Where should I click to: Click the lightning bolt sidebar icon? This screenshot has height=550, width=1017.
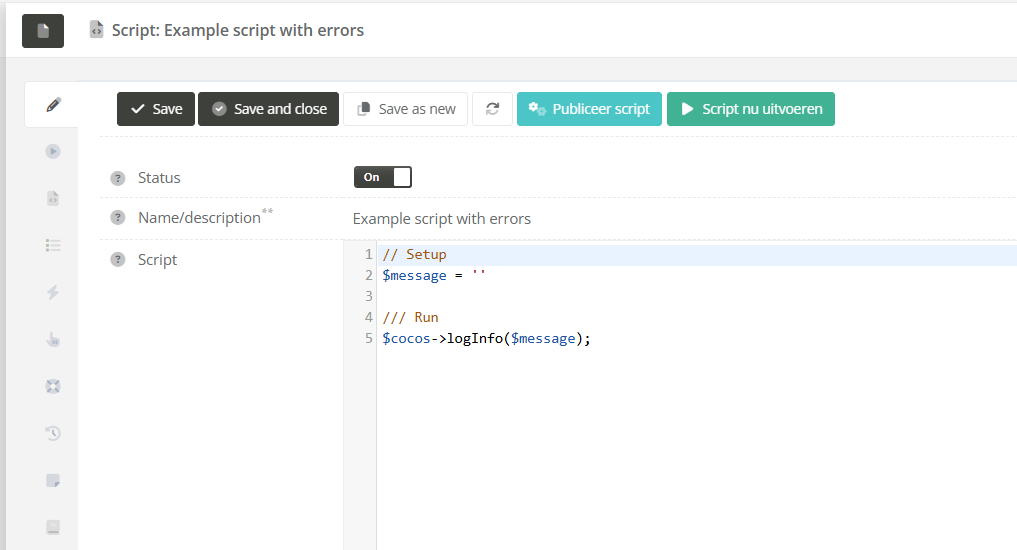pyautogui.click(x=53, y=292)
